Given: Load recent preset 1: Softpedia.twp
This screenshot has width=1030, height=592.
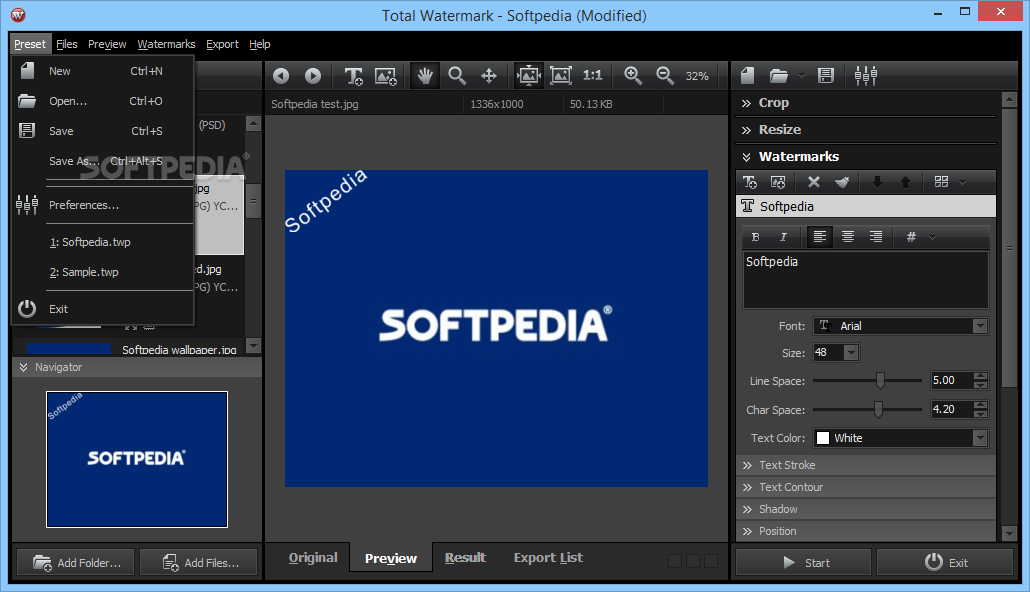Looking at the screenshot, I should coord(103,242).
